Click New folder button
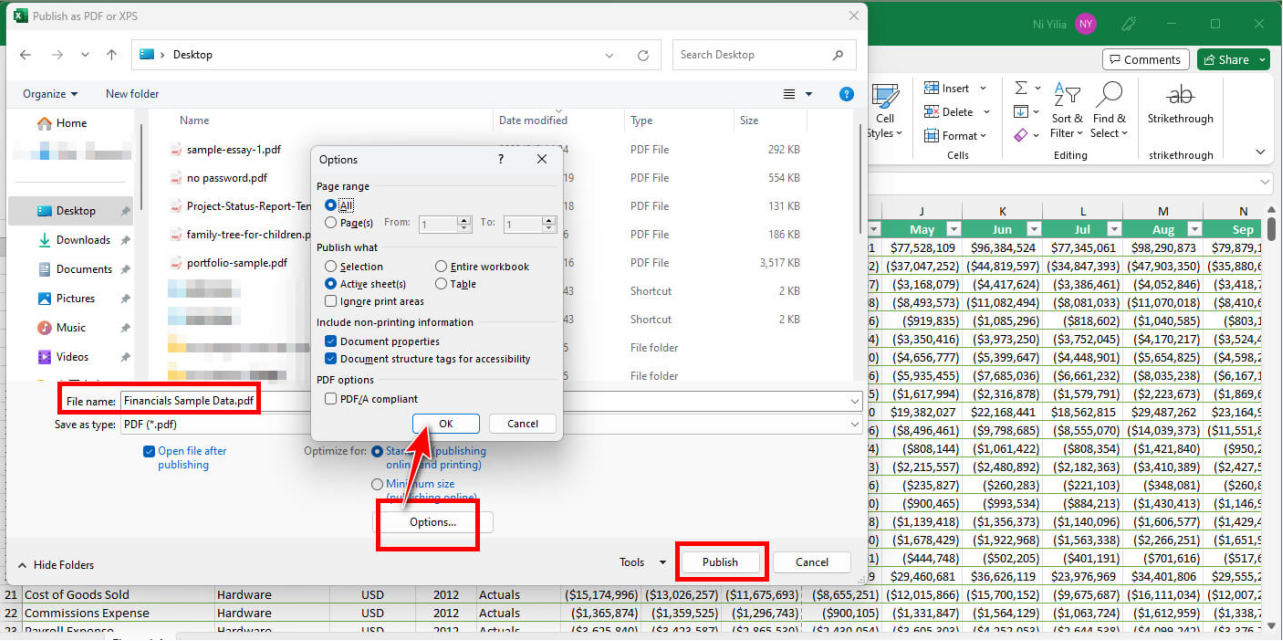 click(x=132, y=94)
